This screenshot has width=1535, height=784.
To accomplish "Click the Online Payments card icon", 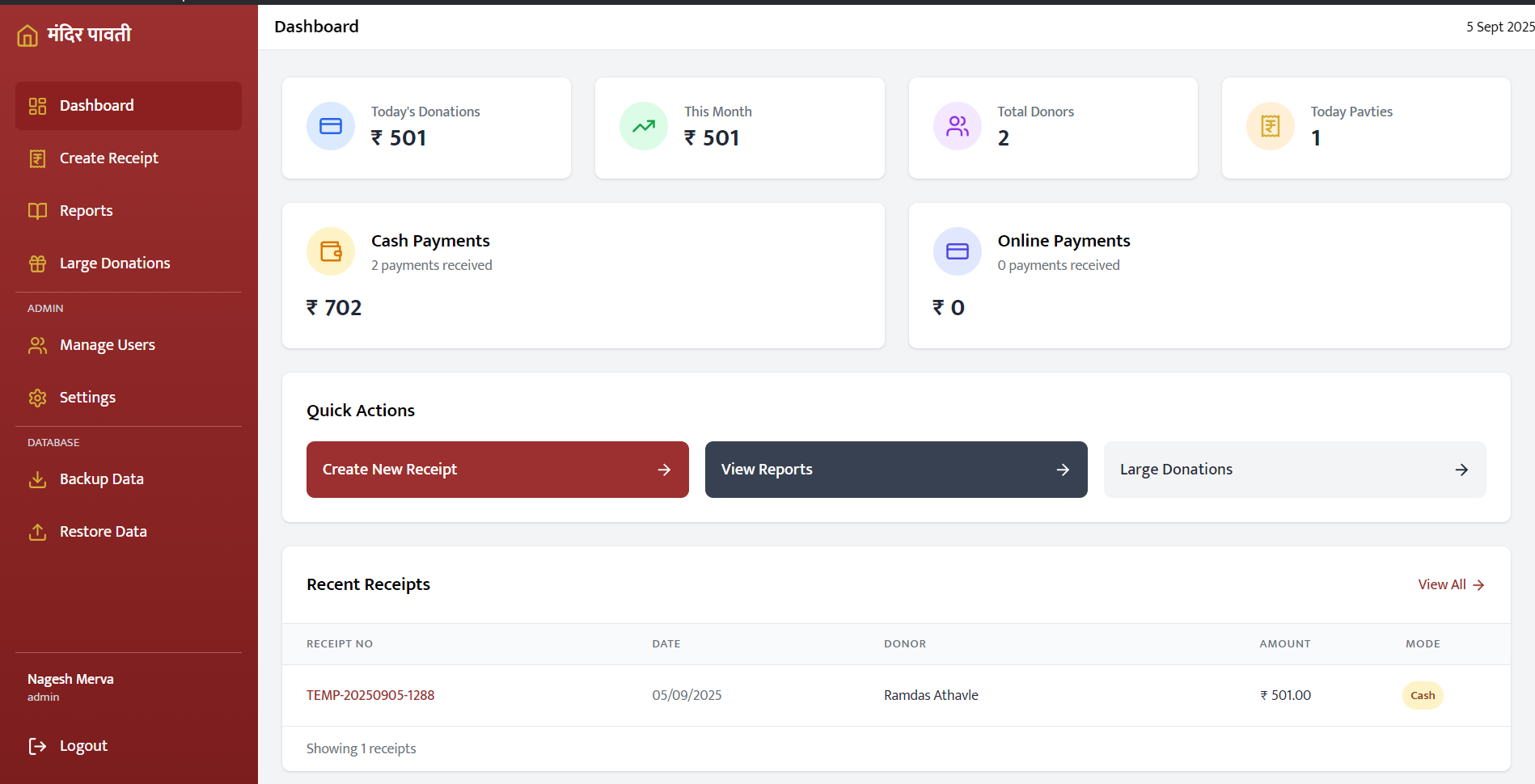I will click(958, 251).
